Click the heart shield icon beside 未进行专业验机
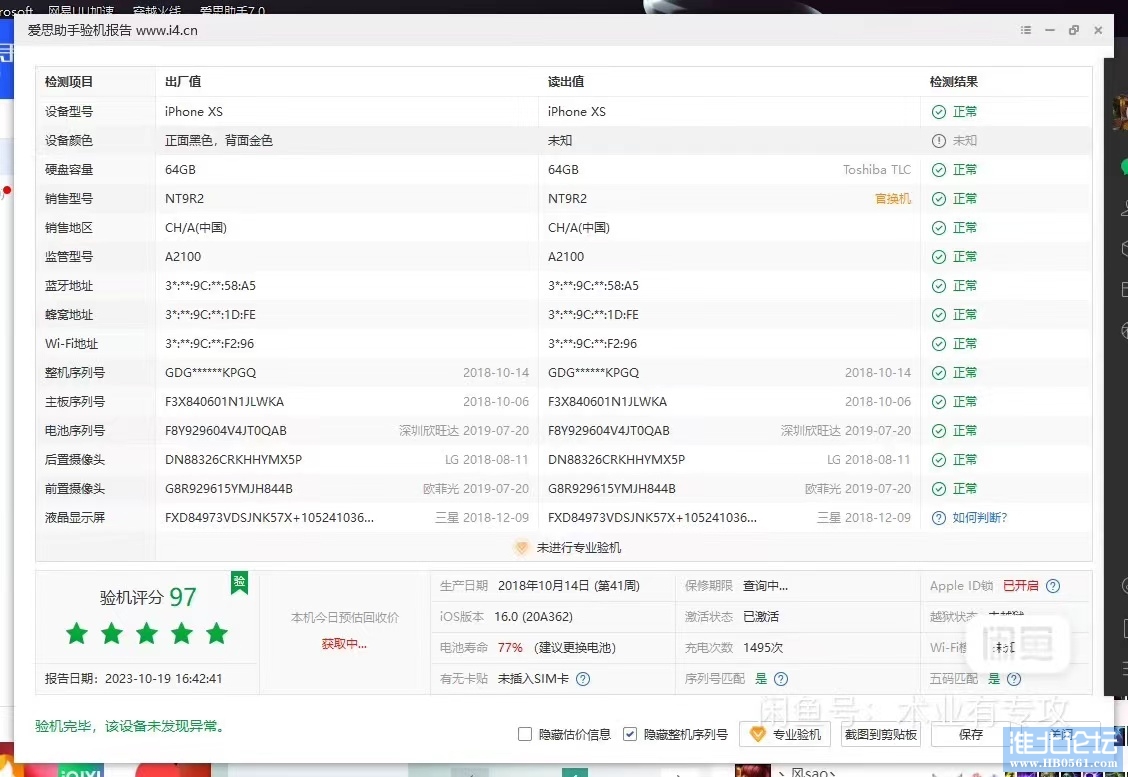 coord(522,547)
